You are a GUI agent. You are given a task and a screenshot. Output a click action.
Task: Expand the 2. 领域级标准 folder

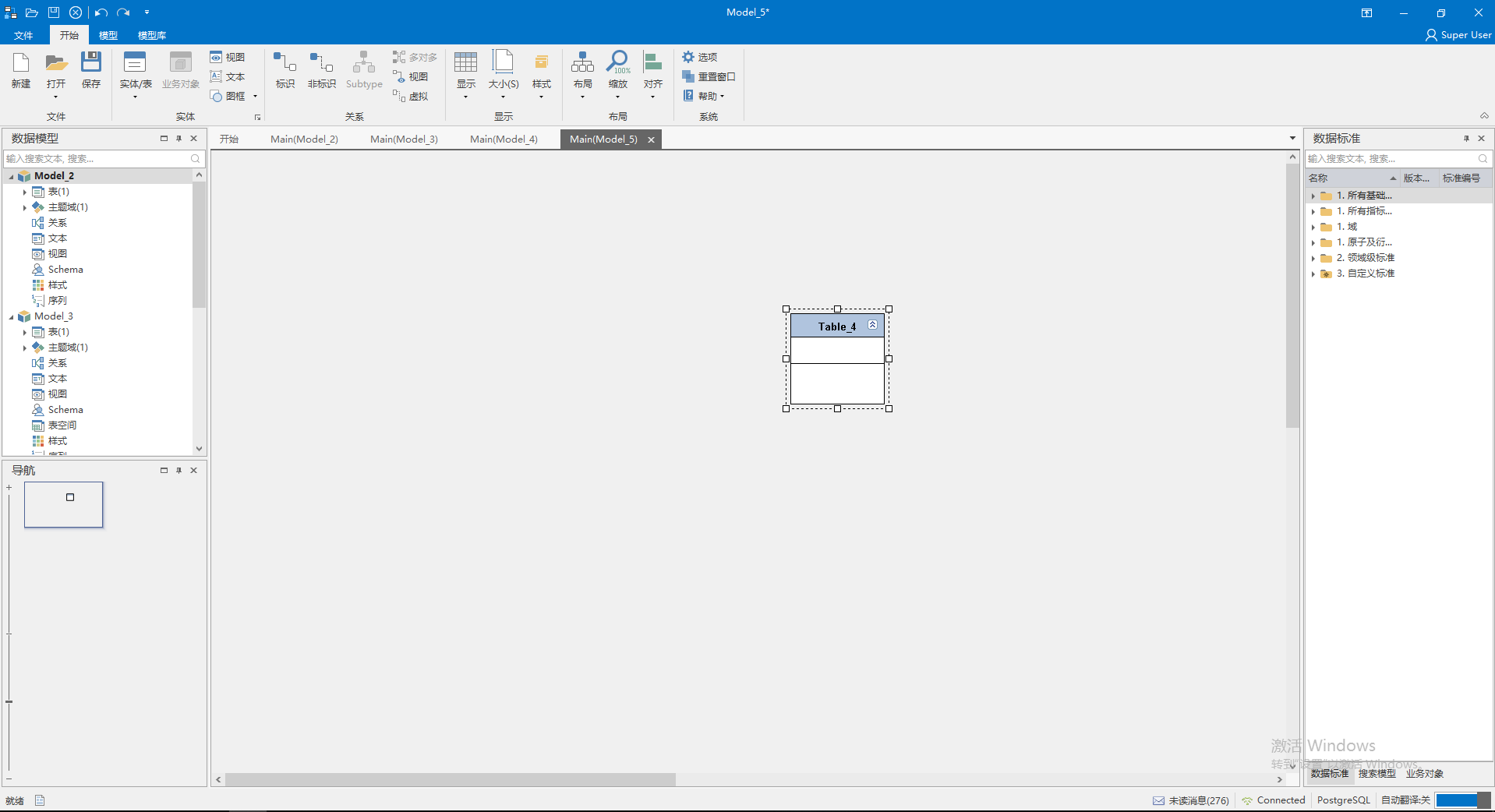[x=1313, y=258]
